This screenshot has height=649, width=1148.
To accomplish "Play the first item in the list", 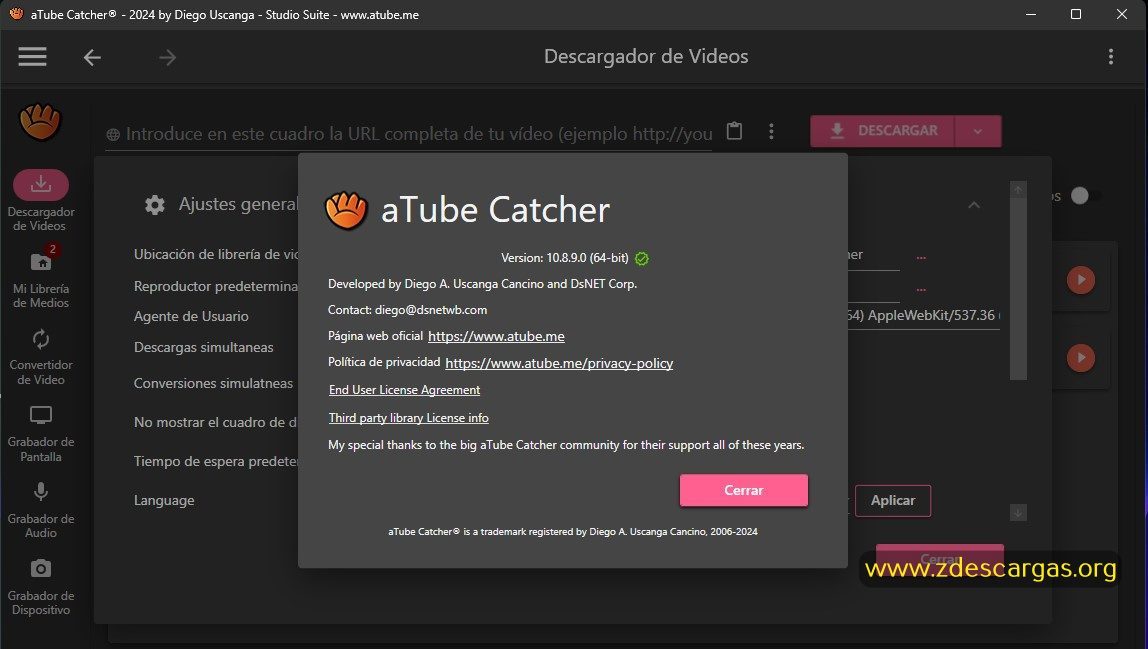I will pyautogui.click(x=1081, y=280).
